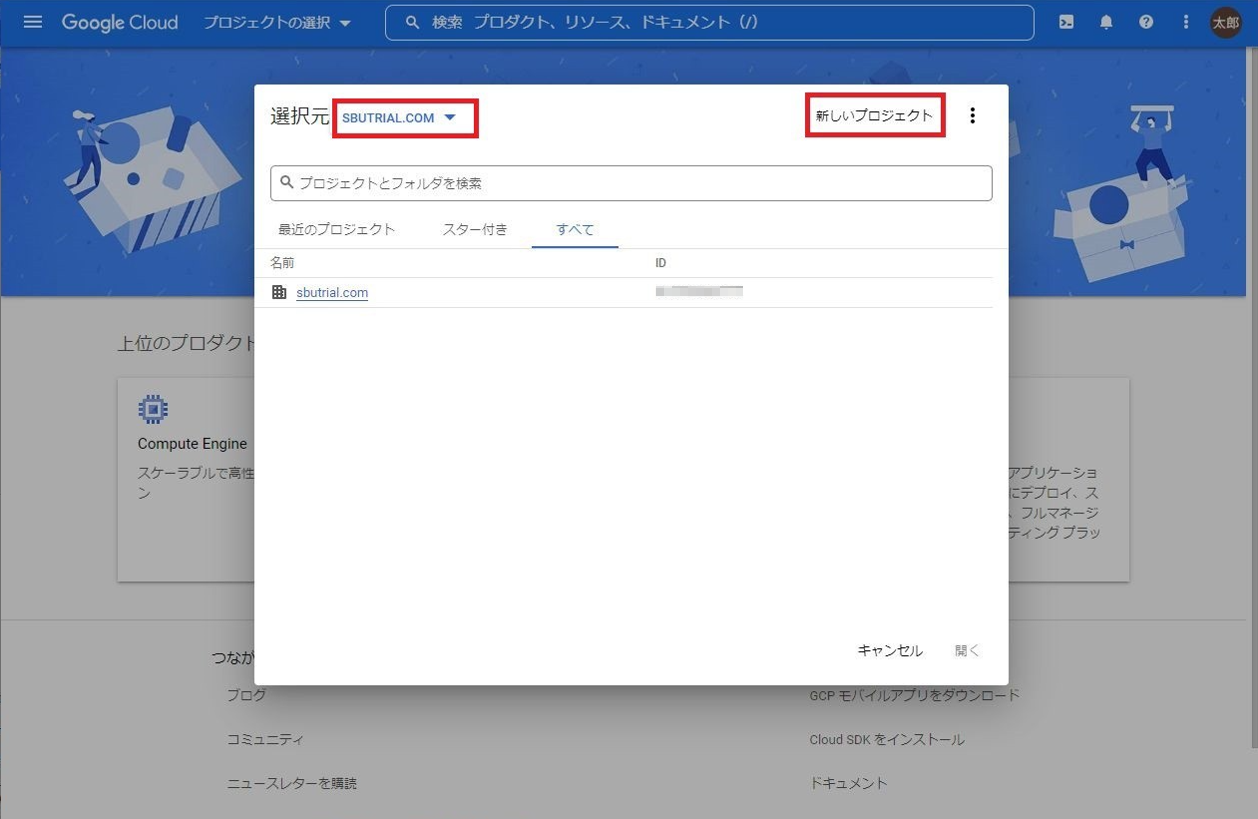Expand the SBUTRIAL.COM organization dropdown

point(399,118)
